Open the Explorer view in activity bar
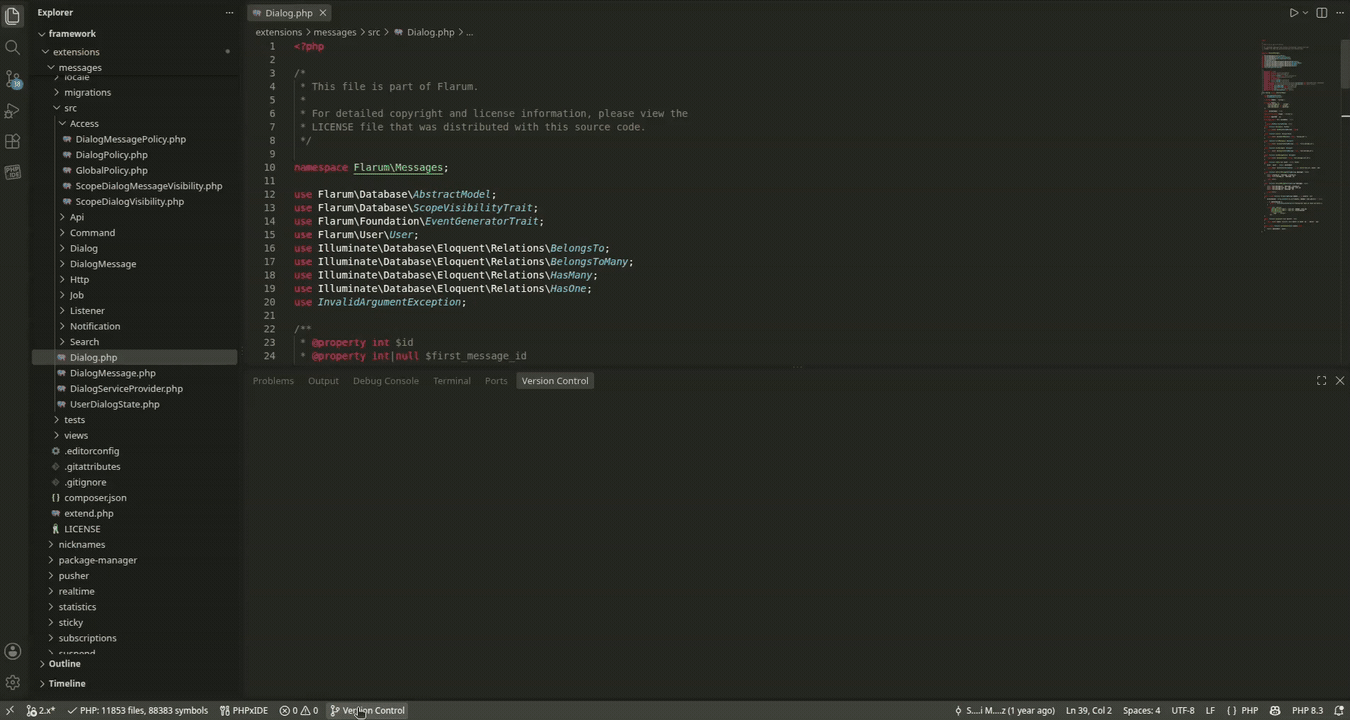This screenshot has width=1350, height=720. 13,17
